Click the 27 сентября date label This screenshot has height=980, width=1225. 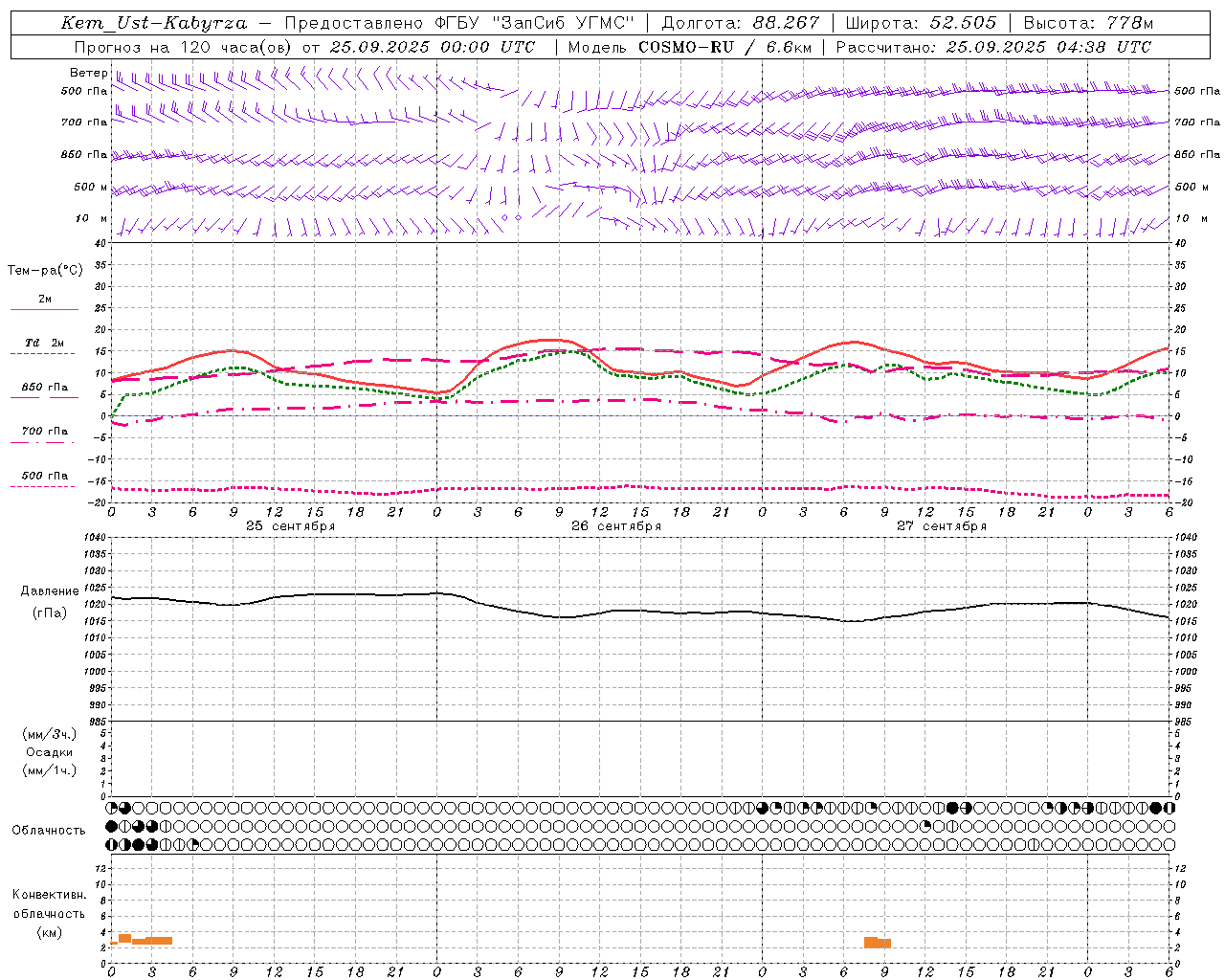[942, 526]
